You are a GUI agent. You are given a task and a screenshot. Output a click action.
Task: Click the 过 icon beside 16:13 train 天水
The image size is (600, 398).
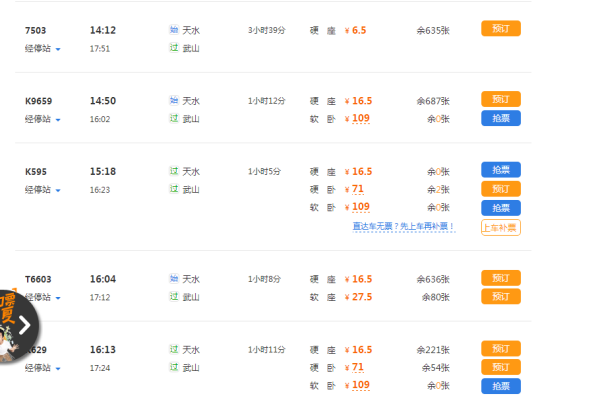(174, 349)
